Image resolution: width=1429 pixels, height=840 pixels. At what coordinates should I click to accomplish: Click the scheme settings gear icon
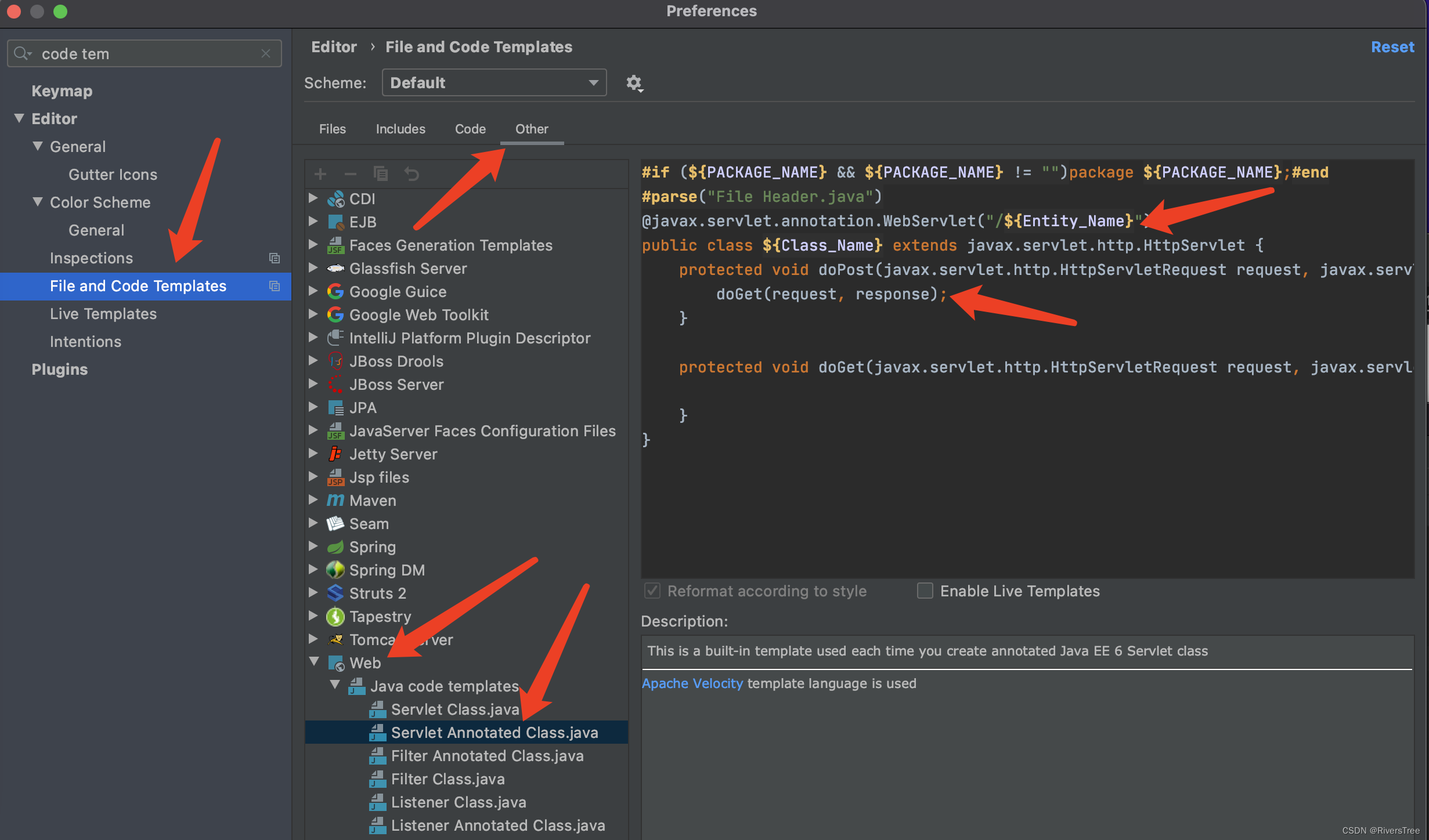[634, 83]
